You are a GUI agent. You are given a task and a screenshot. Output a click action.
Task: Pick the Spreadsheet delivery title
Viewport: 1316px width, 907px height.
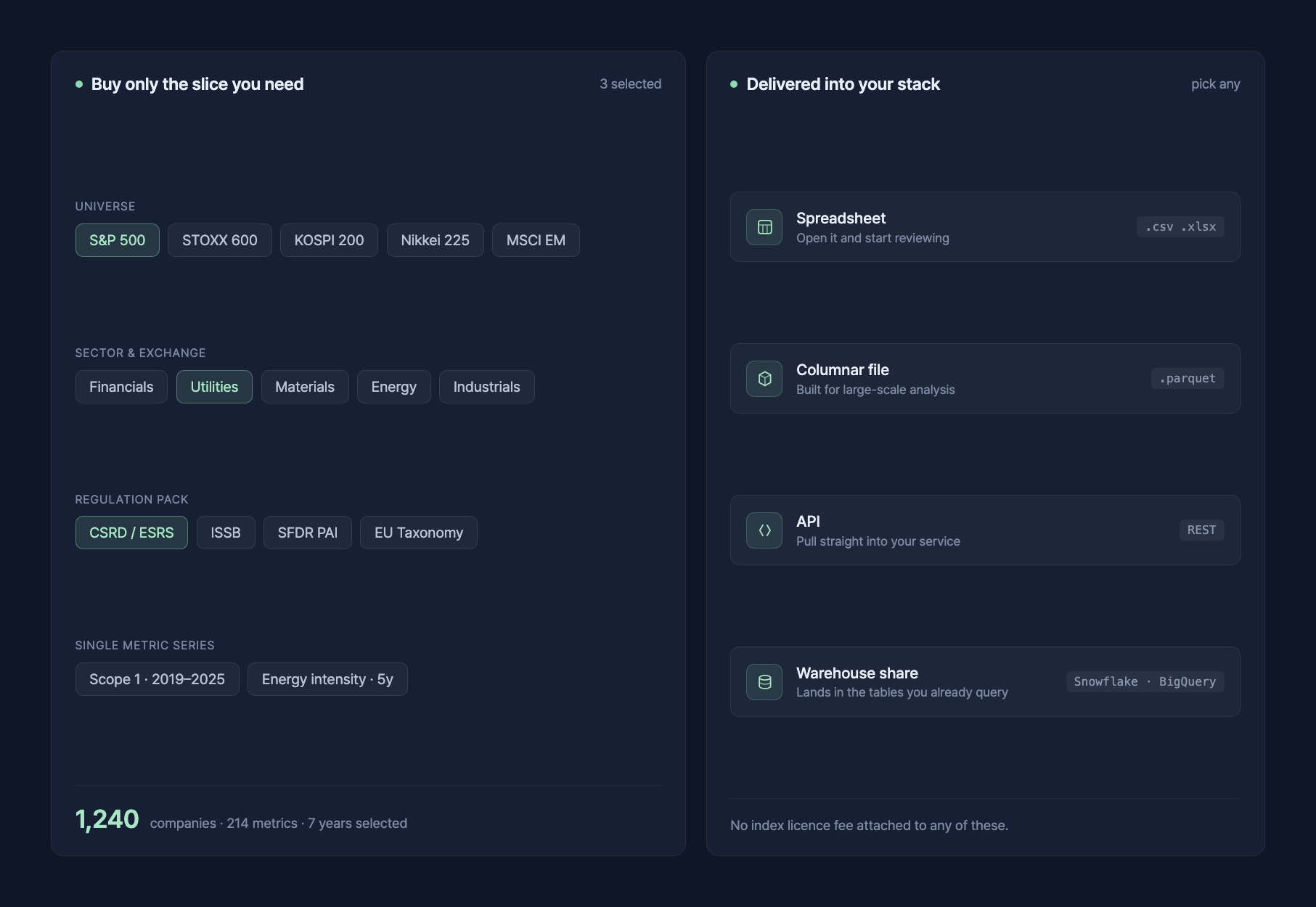[x=841, y=218]
